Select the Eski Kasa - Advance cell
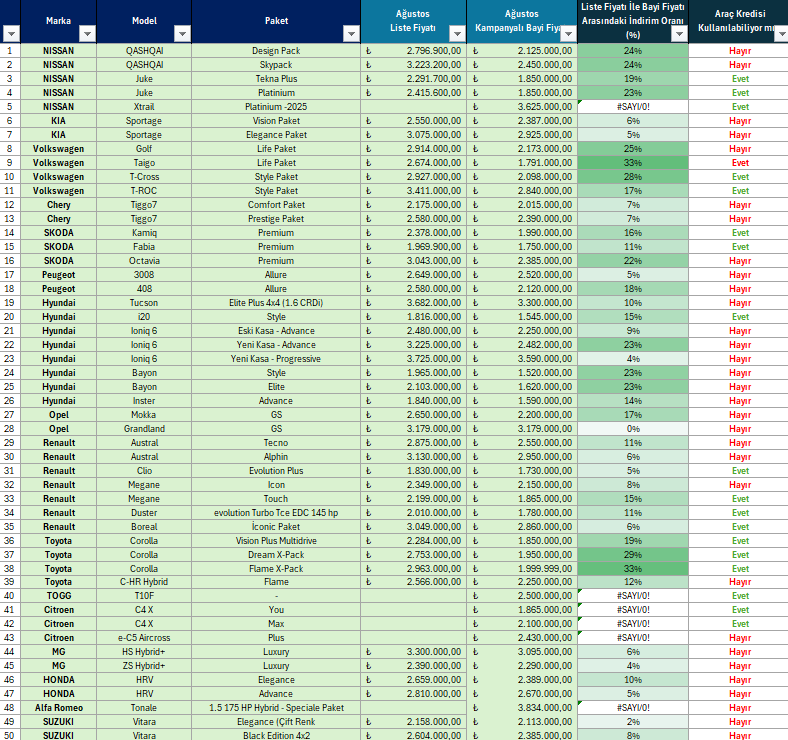The width and height of the screenshot is (788, 740). (276, 331)
